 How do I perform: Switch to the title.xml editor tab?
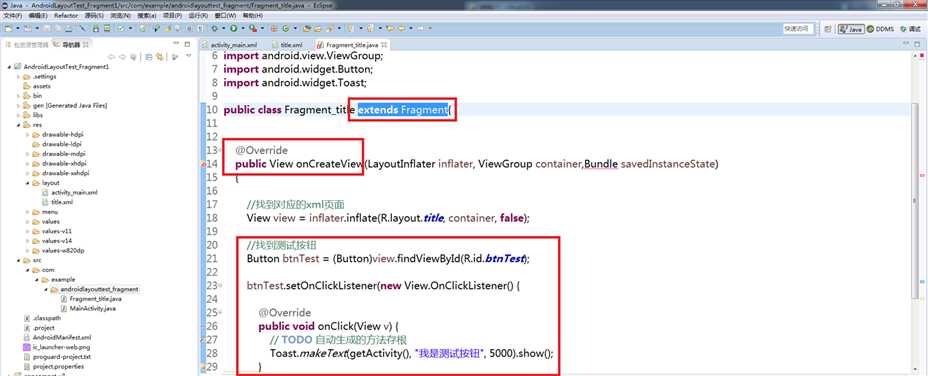[x=288, y=45]
